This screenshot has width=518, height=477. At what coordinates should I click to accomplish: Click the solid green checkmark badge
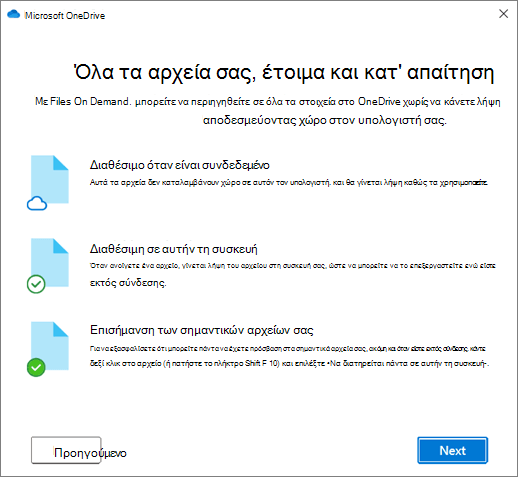click(36, 367)
